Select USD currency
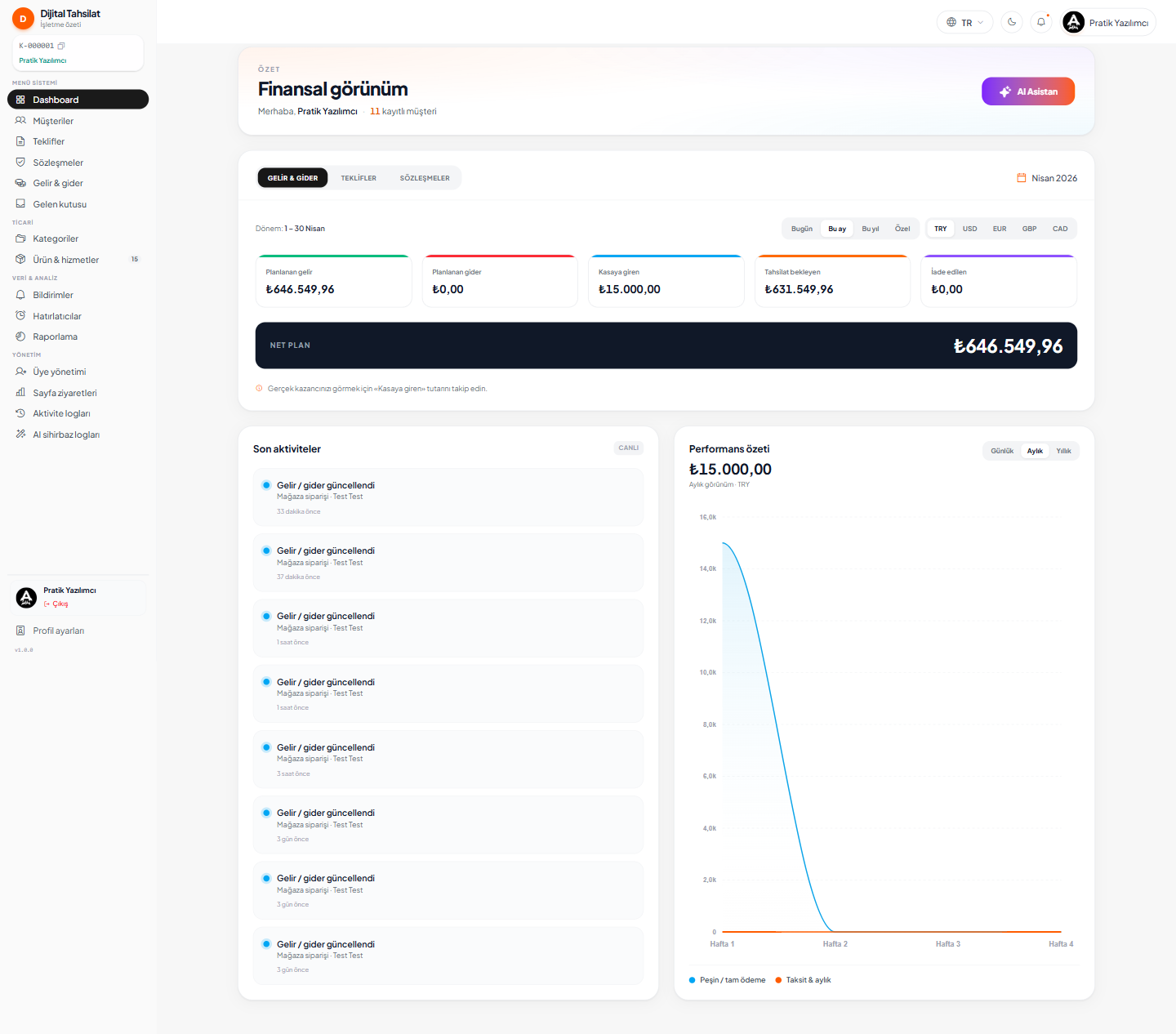 pyautogui.click(x=969, y=229)
